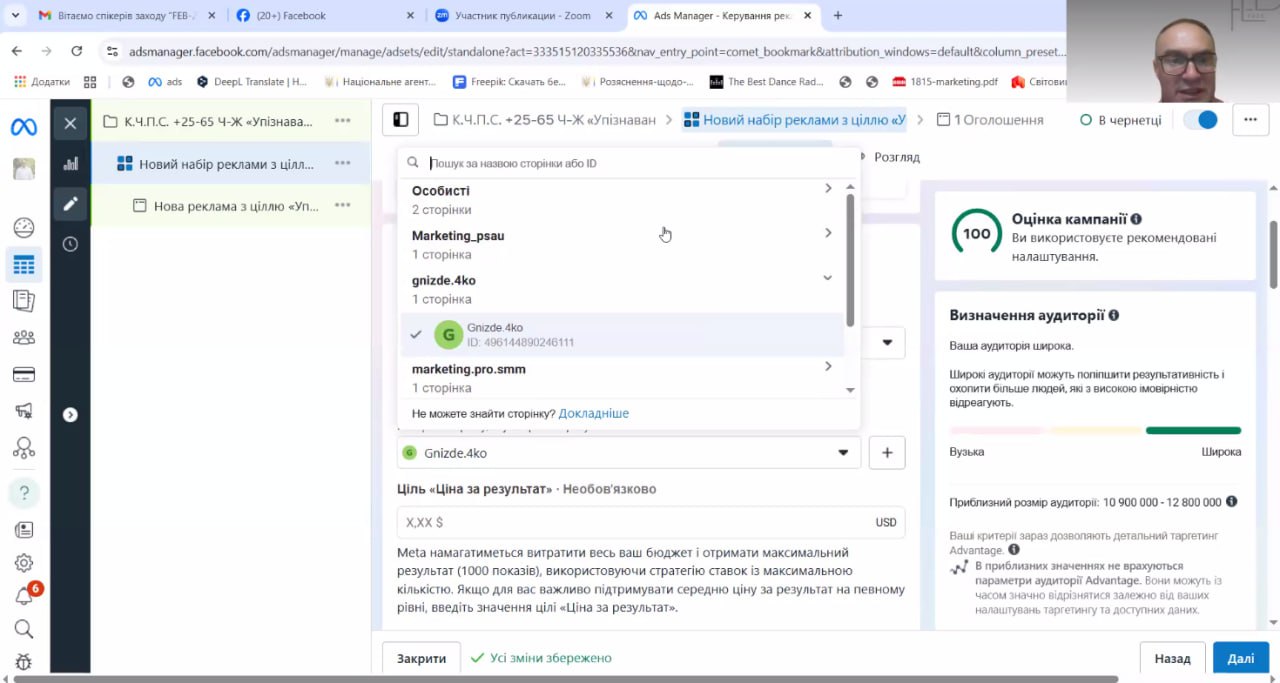Open the Gnizde.4ko page dropdown

(x=628, y=453)
